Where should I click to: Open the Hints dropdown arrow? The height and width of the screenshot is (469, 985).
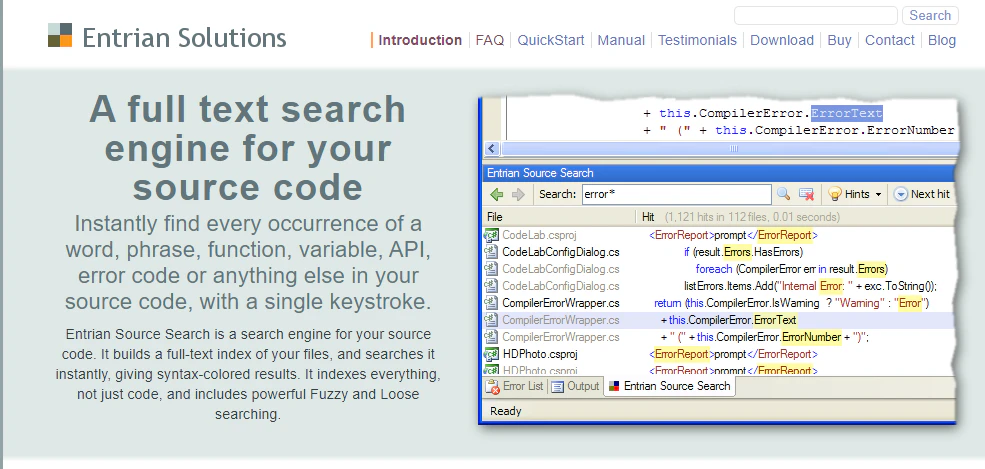click(878, 195)
